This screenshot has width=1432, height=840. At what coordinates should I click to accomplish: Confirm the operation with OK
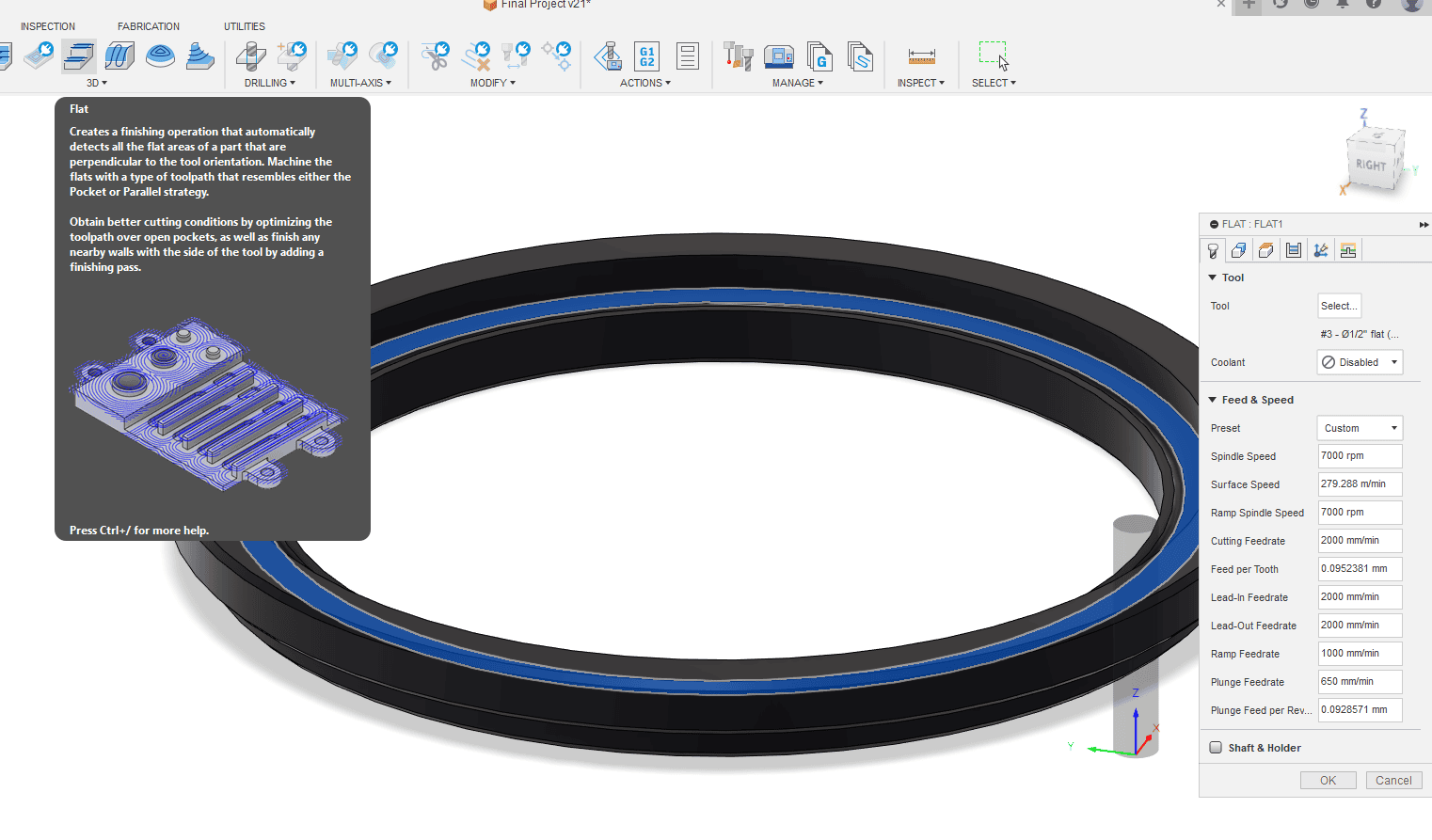pos(1328,781)
